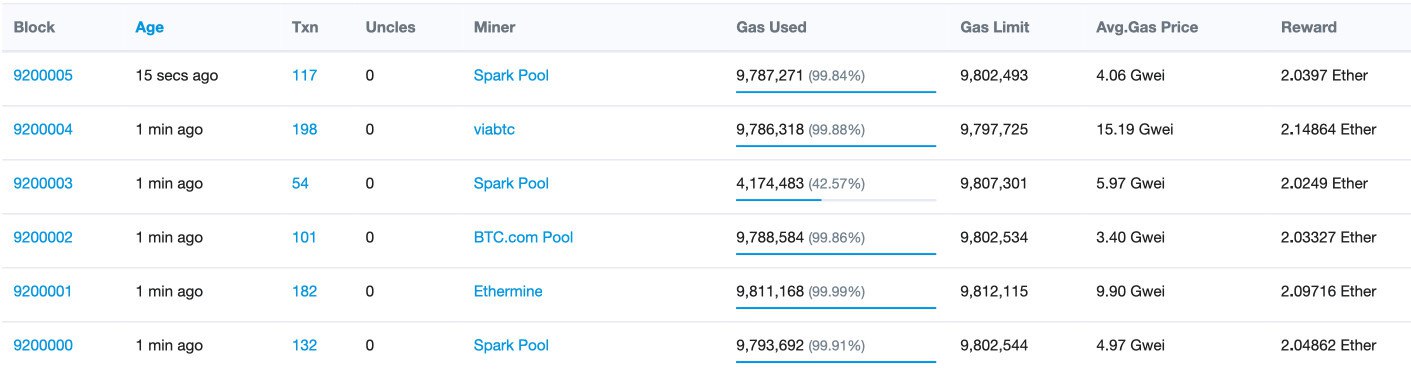The image size is (1411, 375).
Task: Select the Avg.Gas Price column header
Action: [x=1147, y=27]
